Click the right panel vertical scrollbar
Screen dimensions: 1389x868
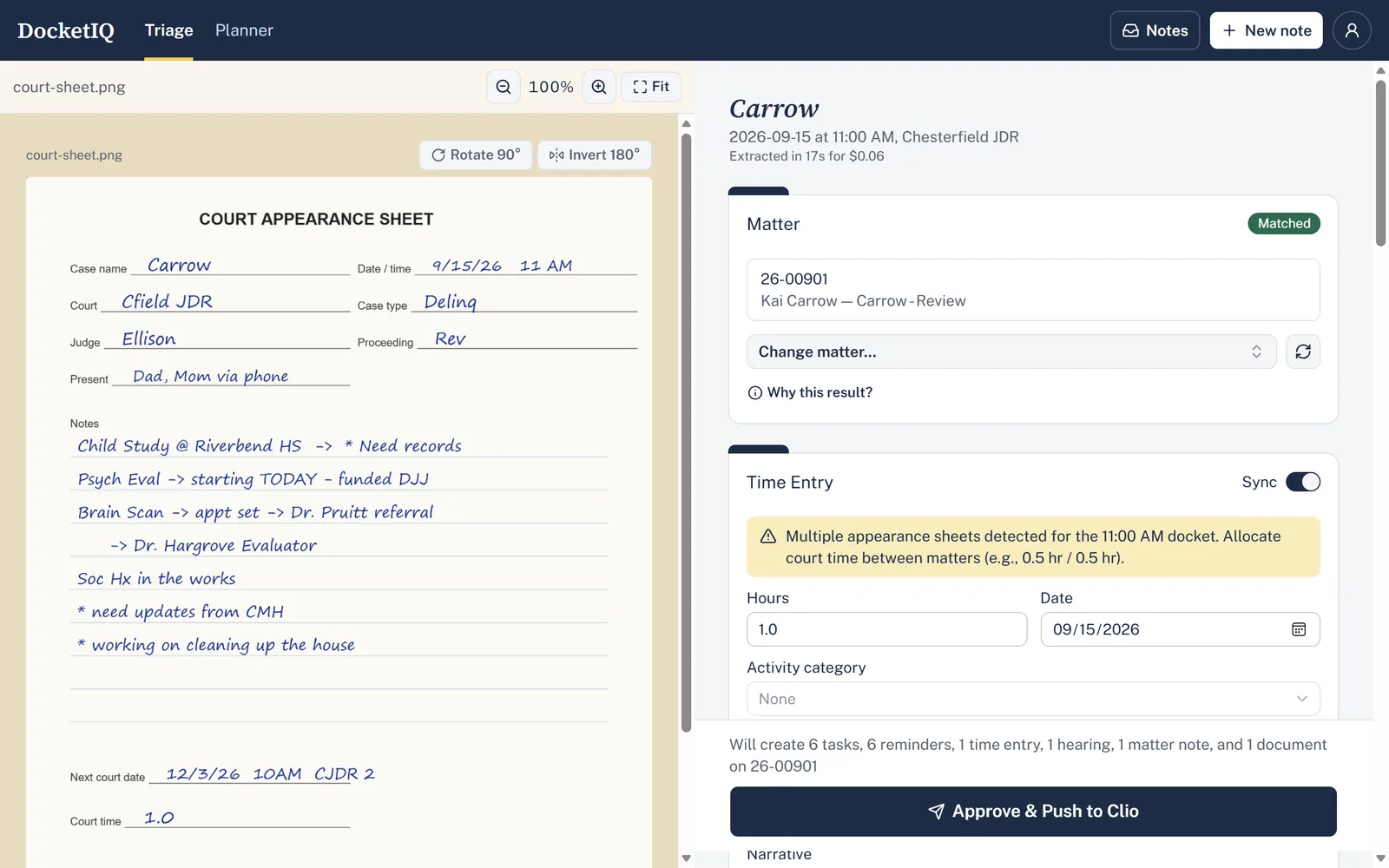(1380, 163)
